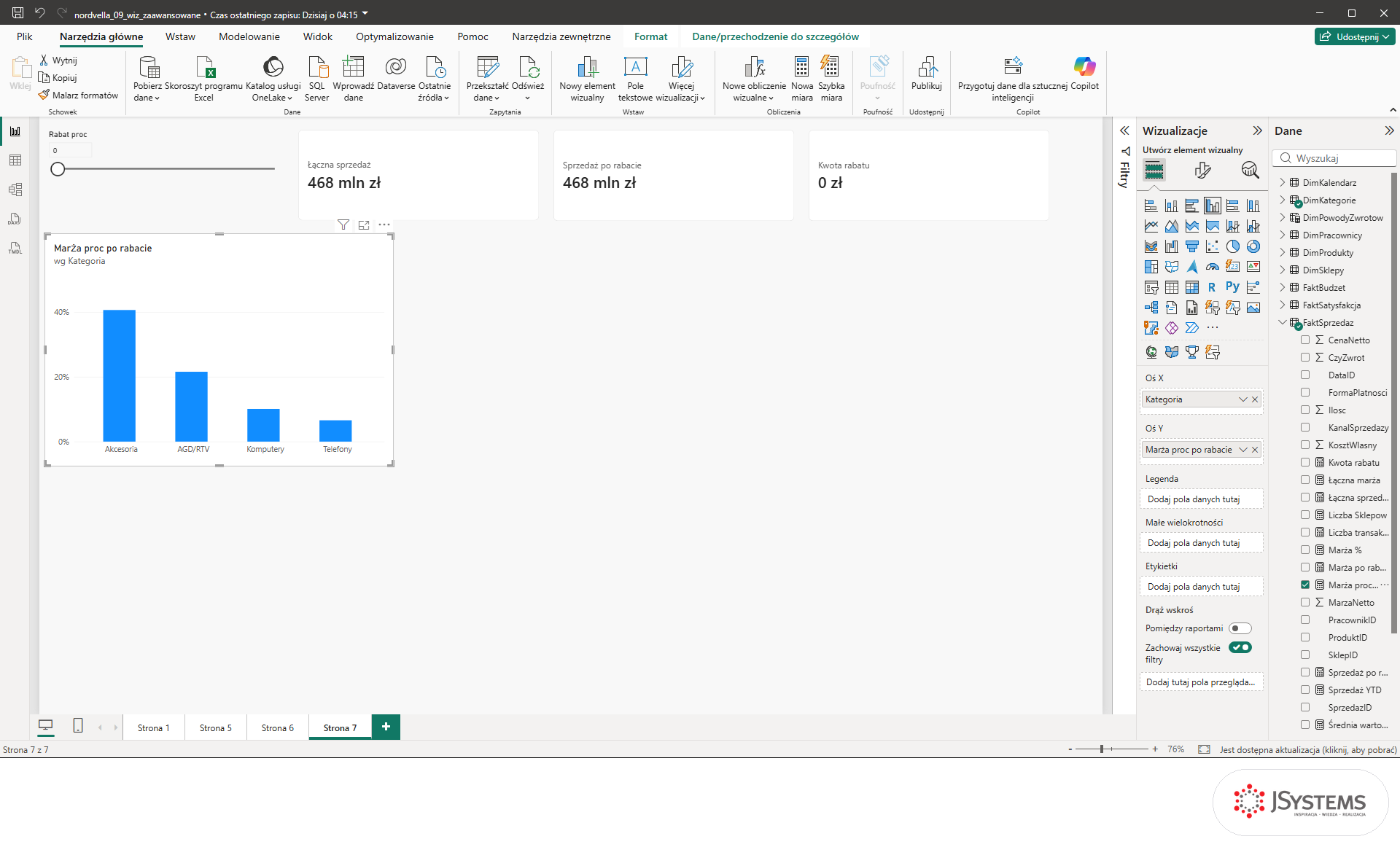The image size is (1400, 847).
Task: Open Marża proc po rabacie field dropdown
Action: pyautogui.click(x=1243, y=450)
